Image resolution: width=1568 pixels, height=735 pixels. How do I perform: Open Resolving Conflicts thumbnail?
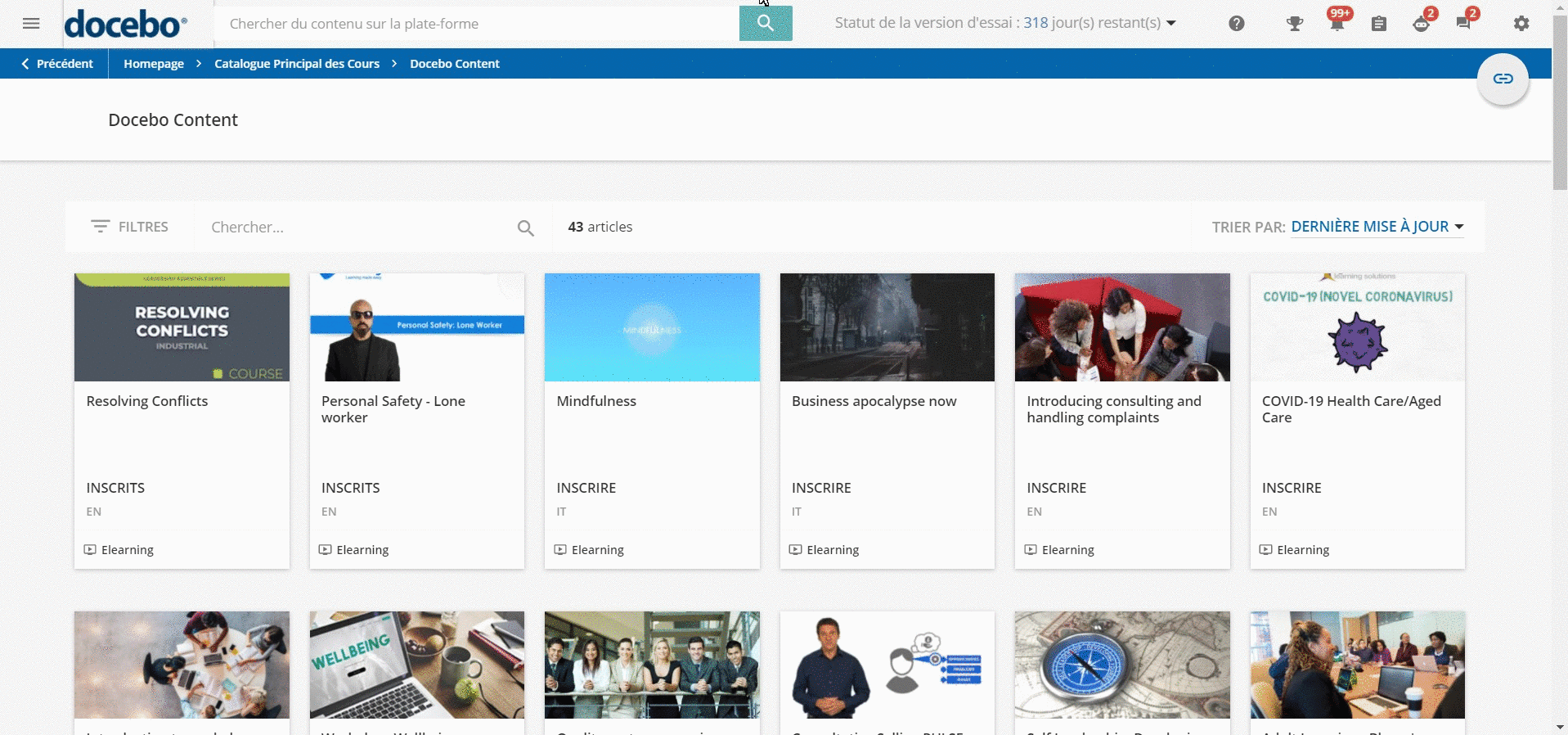[x=182, y=327]
